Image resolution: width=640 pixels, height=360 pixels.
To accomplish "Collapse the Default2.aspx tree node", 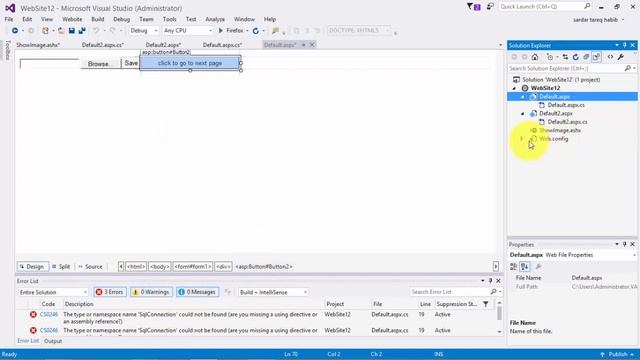I will (x=523, y=113).
